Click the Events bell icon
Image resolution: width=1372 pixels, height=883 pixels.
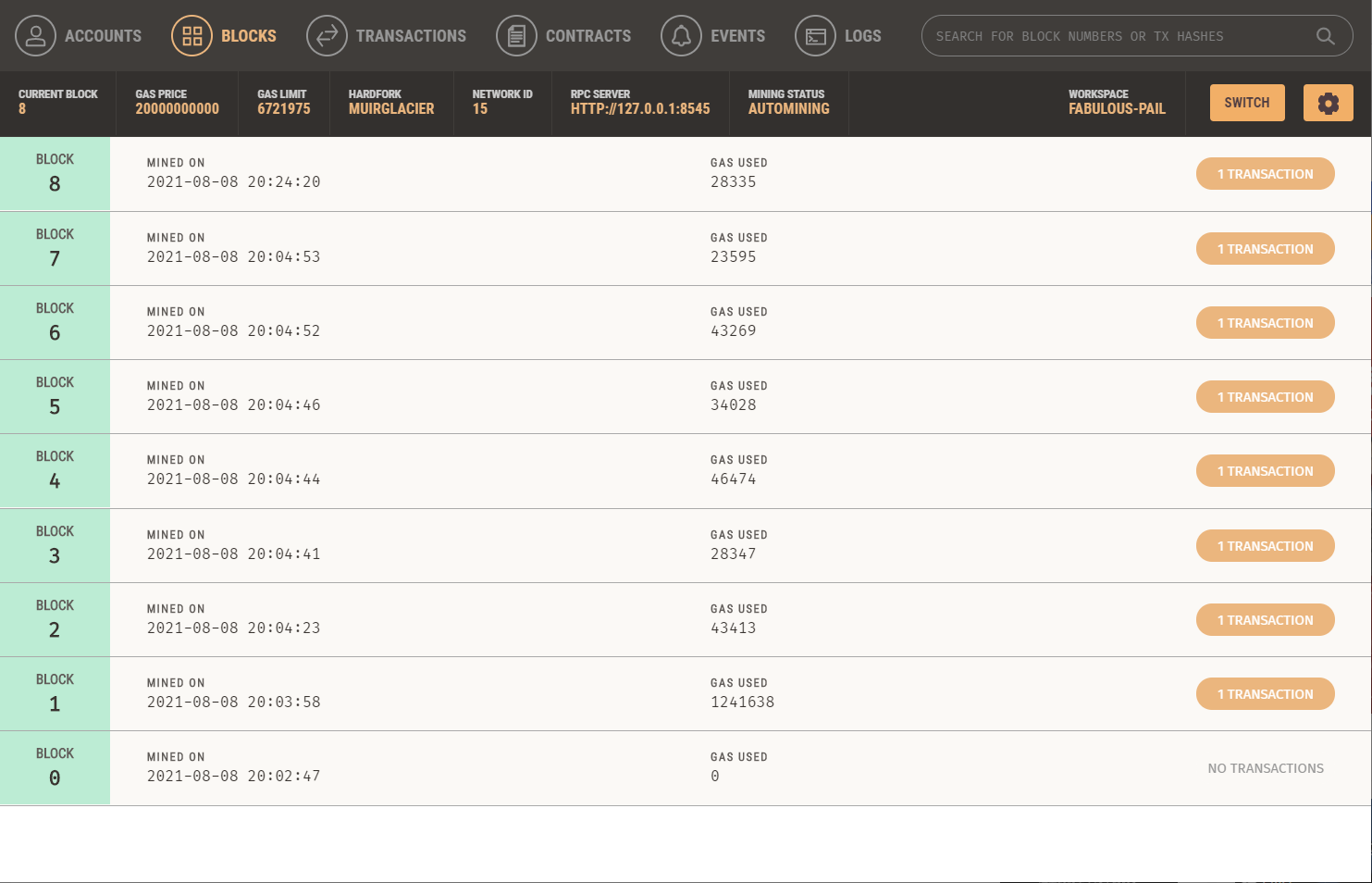point(681,36)
